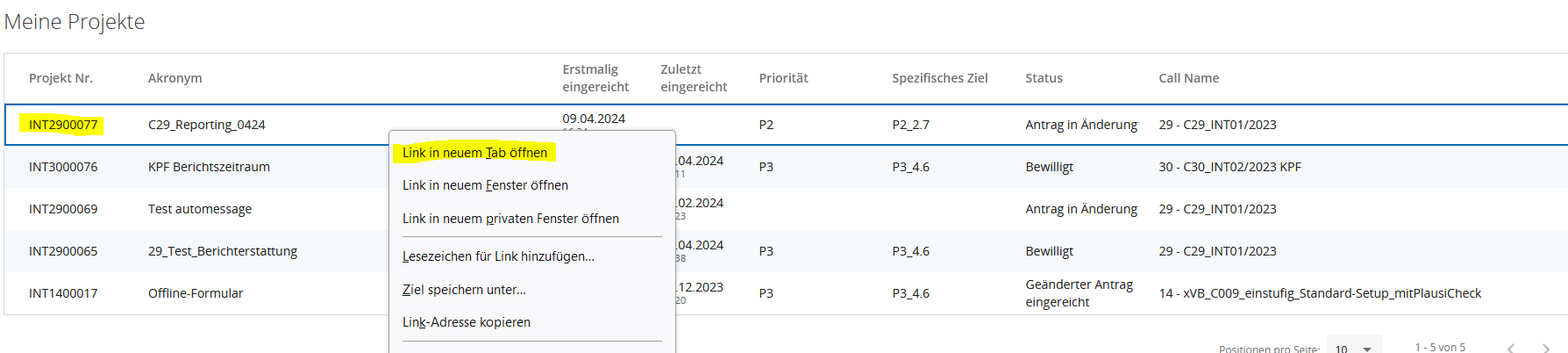Sort by the Projekt Nr. column header

coord(61,78)
